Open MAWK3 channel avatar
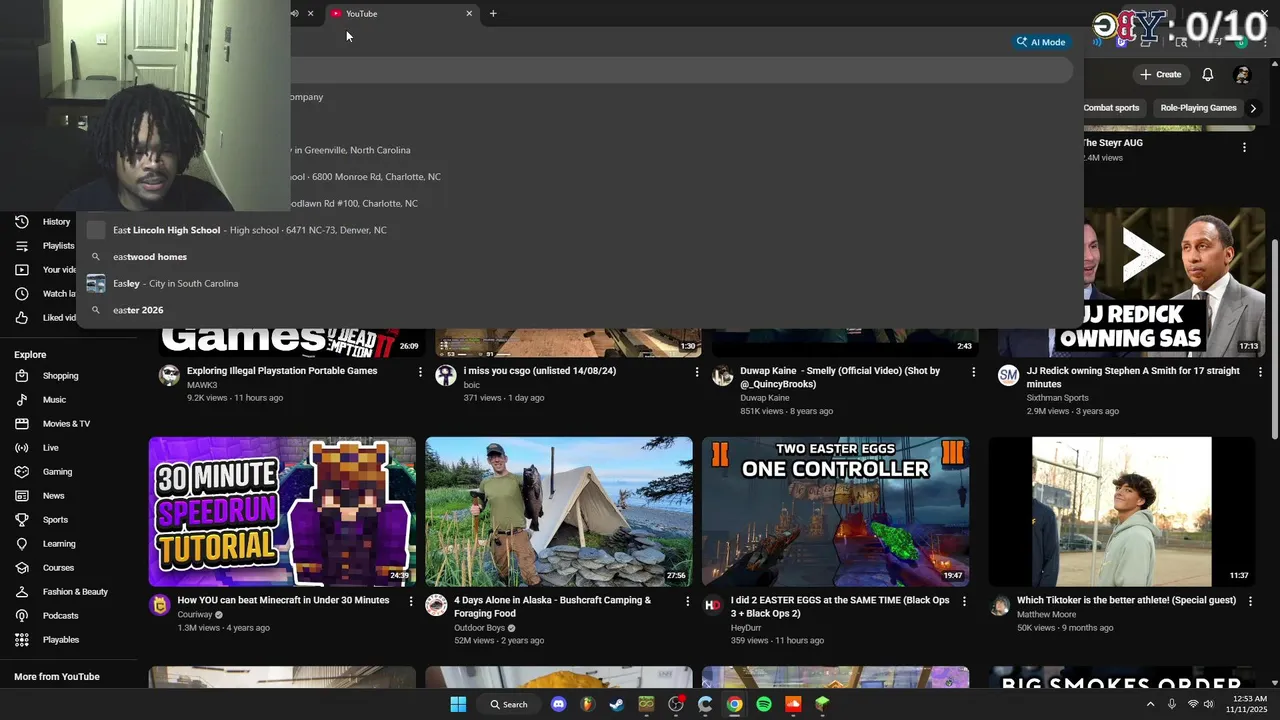Image resolution: width=1280 pixels, height=720 pixels. (x=169, y=376)
